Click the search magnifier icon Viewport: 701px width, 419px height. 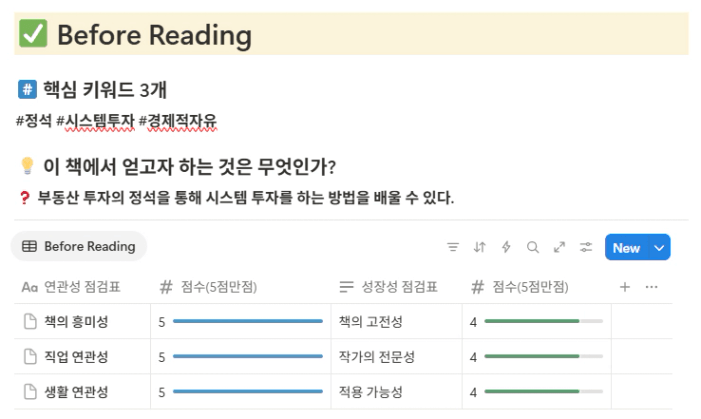point(532,247)
